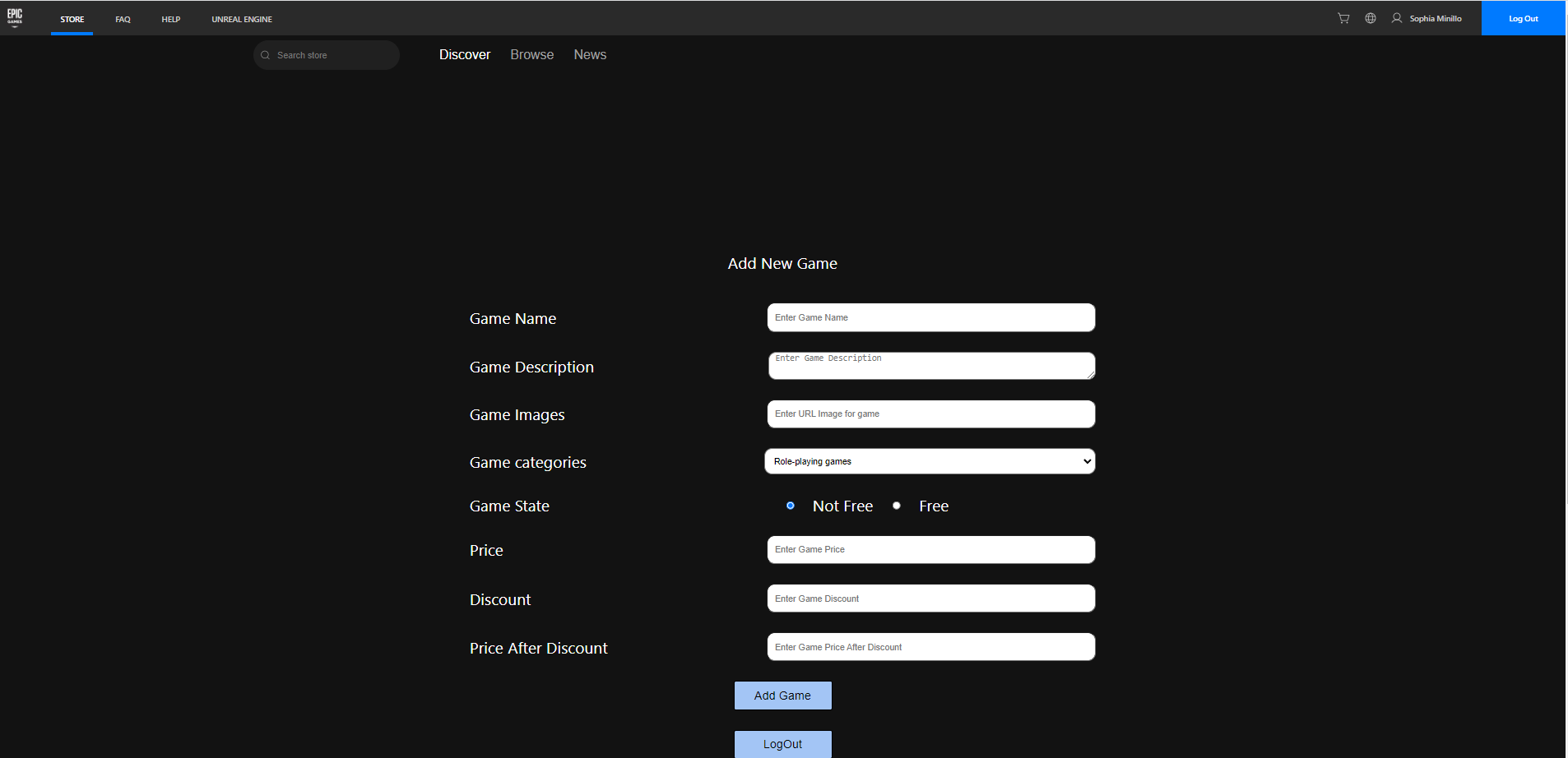The height and width of the screenshot is (758, 1568).
Task: Open the shopping cart icon
Action: (1343, 18)
